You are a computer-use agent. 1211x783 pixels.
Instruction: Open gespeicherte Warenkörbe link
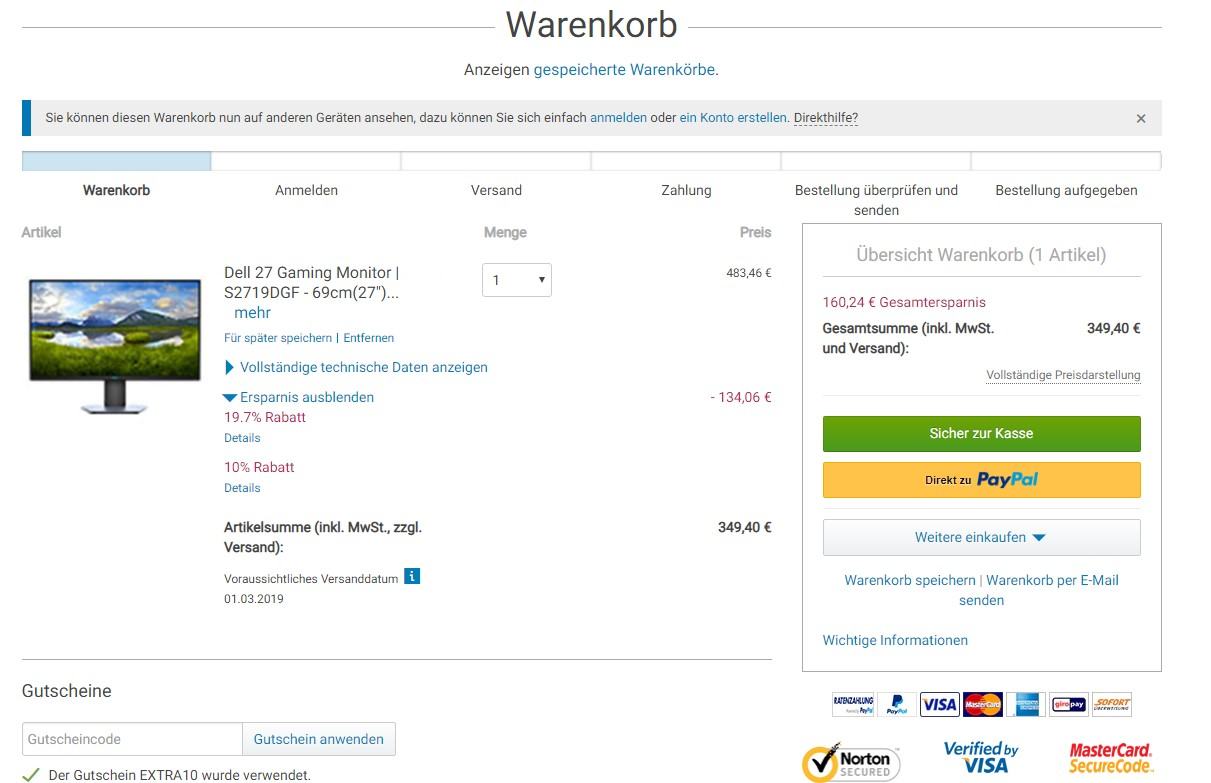coord(624,70)
